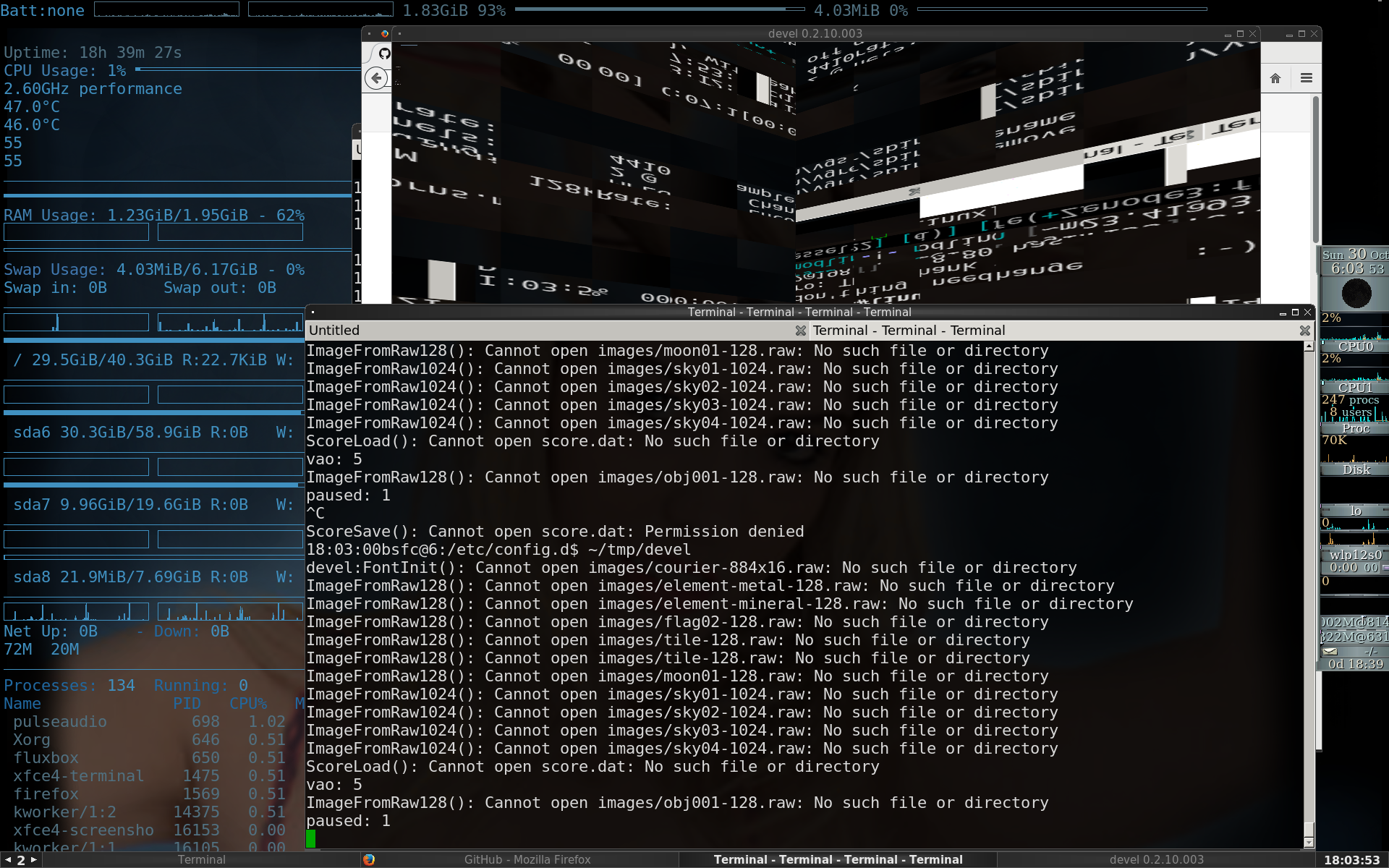1389x868 pixels.
Task: Maximize the devel 0.2.10.003 window
Action: pos(1240,33)
